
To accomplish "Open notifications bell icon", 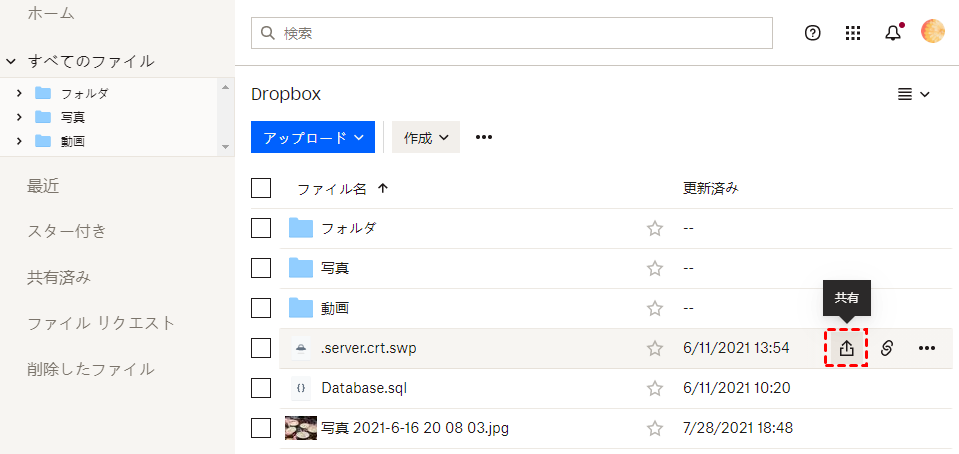I will pos(893,33).
